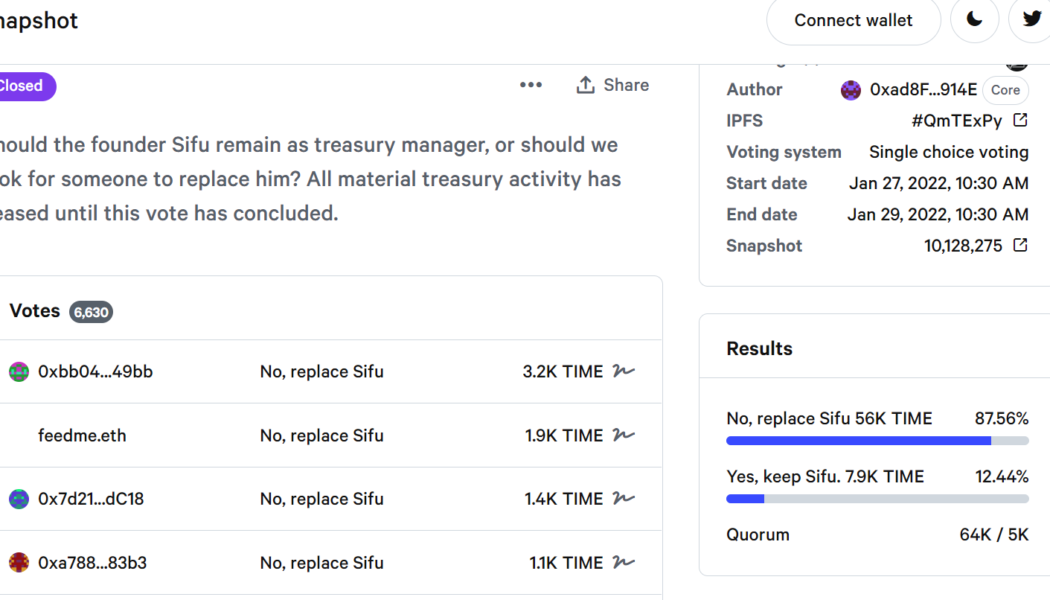
Task: Open the three-dot more options menu
Action: (530, 85)
